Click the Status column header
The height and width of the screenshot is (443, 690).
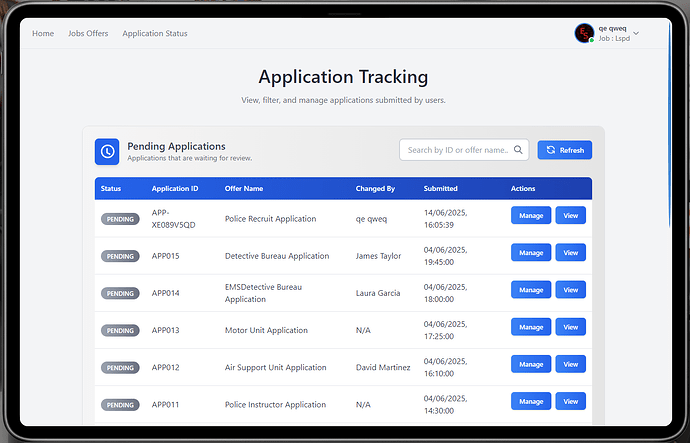(x=110, y=188)
